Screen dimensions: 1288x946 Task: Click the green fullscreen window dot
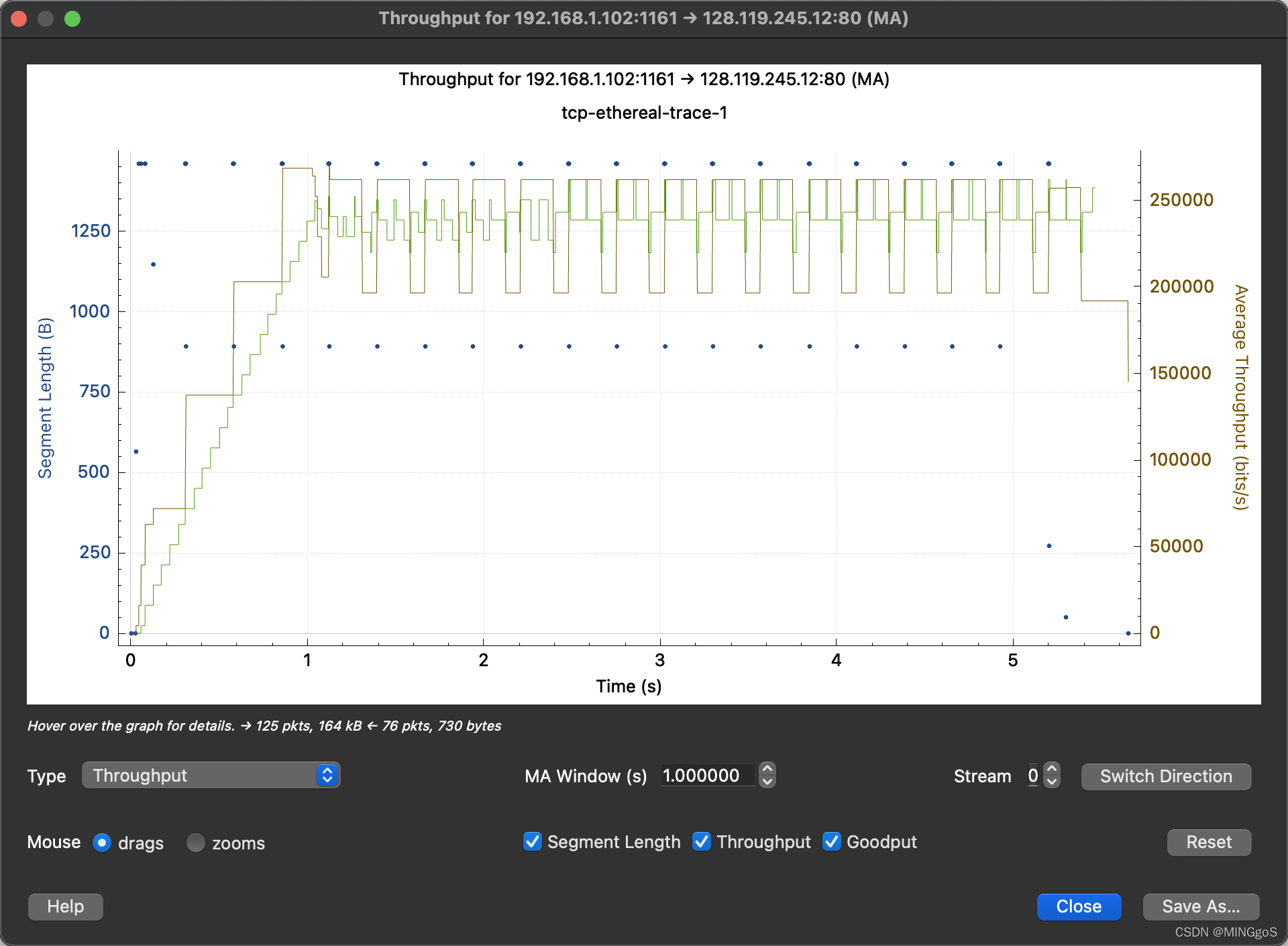[72, 18]
